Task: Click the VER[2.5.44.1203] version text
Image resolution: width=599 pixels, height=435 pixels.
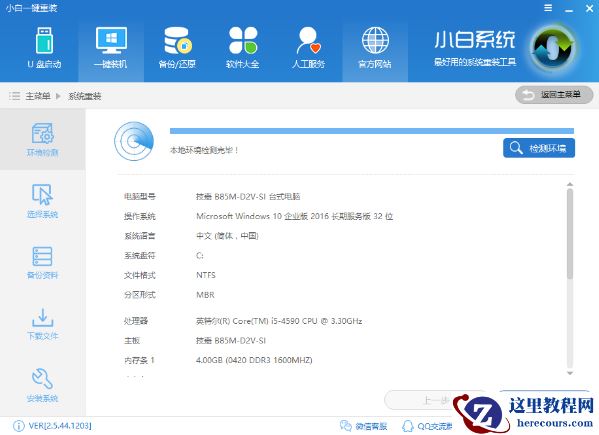Action: pos(60,425)
